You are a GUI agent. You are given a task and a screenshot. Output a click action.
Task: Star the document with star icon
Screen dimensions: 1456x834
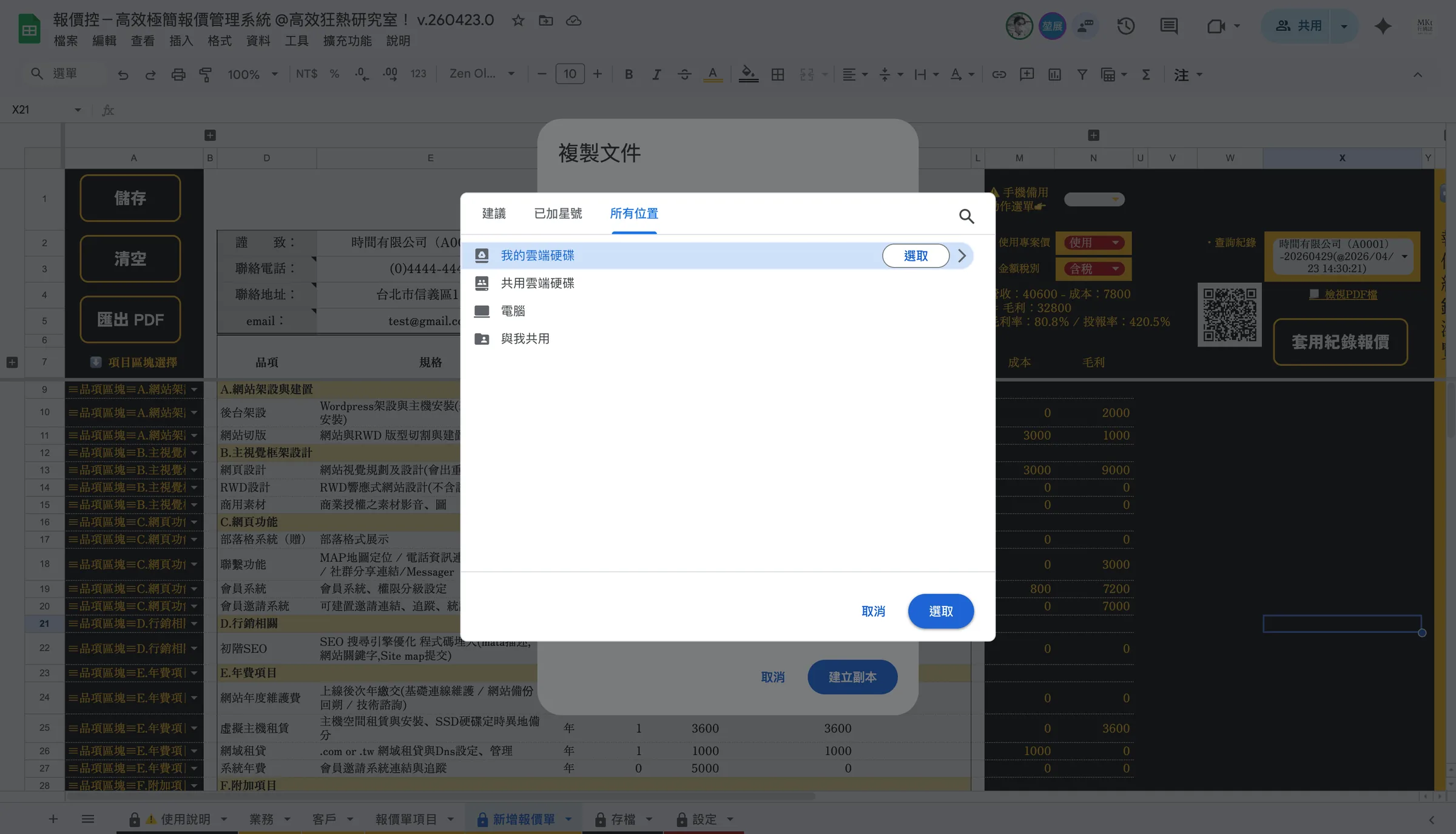518,21
